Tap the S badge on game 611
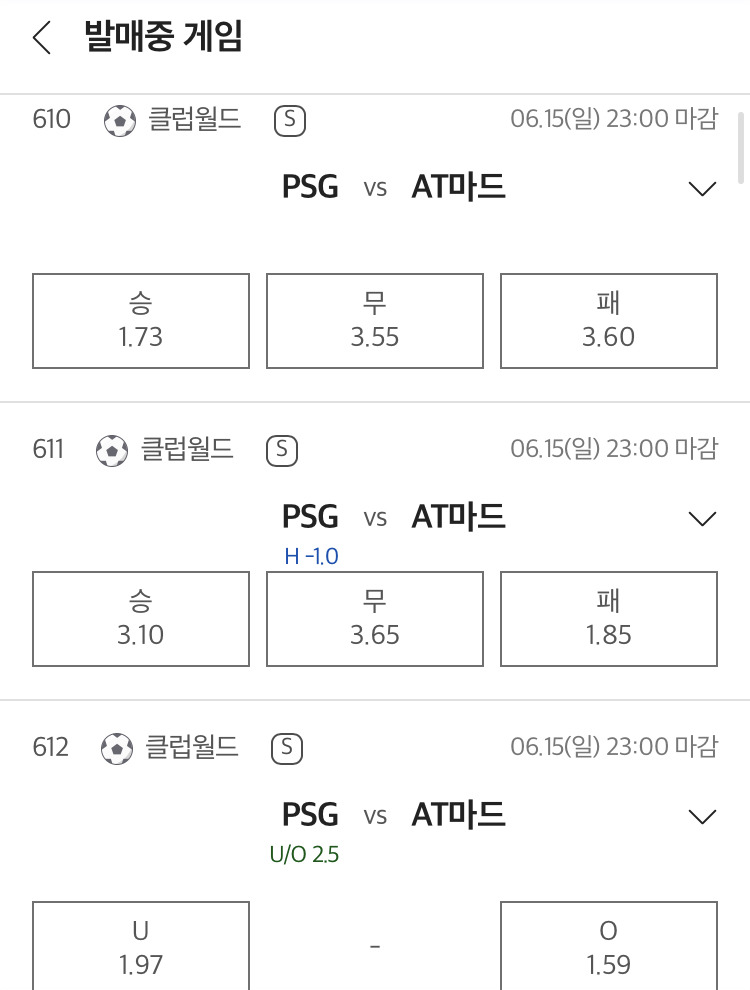This screenshot has height=990, width=750. click(x=282, y=451)
